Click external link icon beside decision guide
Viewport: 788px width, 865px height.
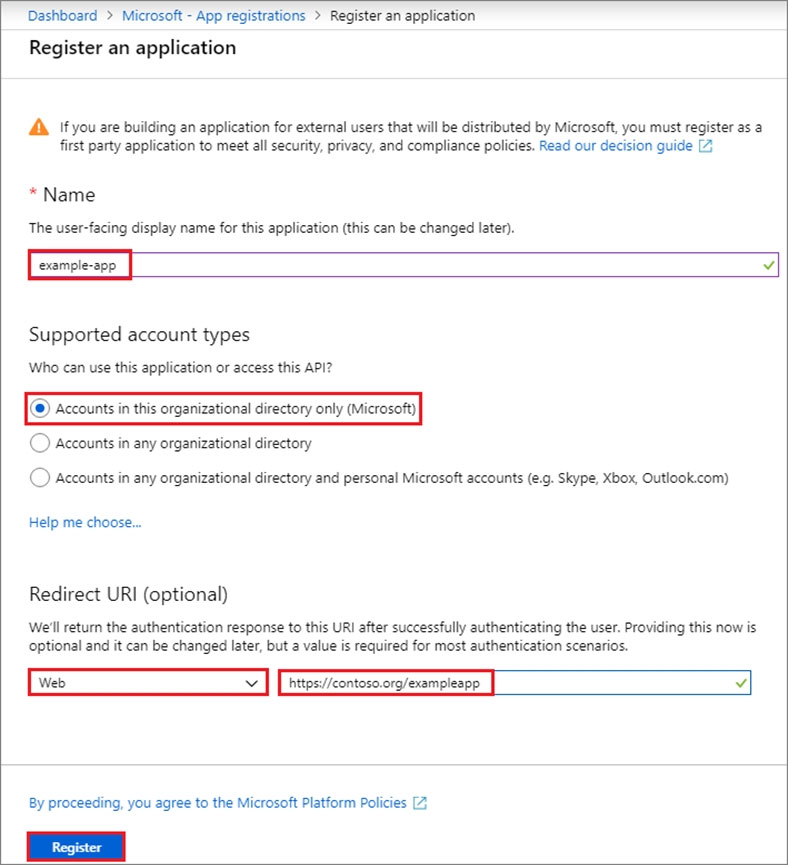pos(705,146)
